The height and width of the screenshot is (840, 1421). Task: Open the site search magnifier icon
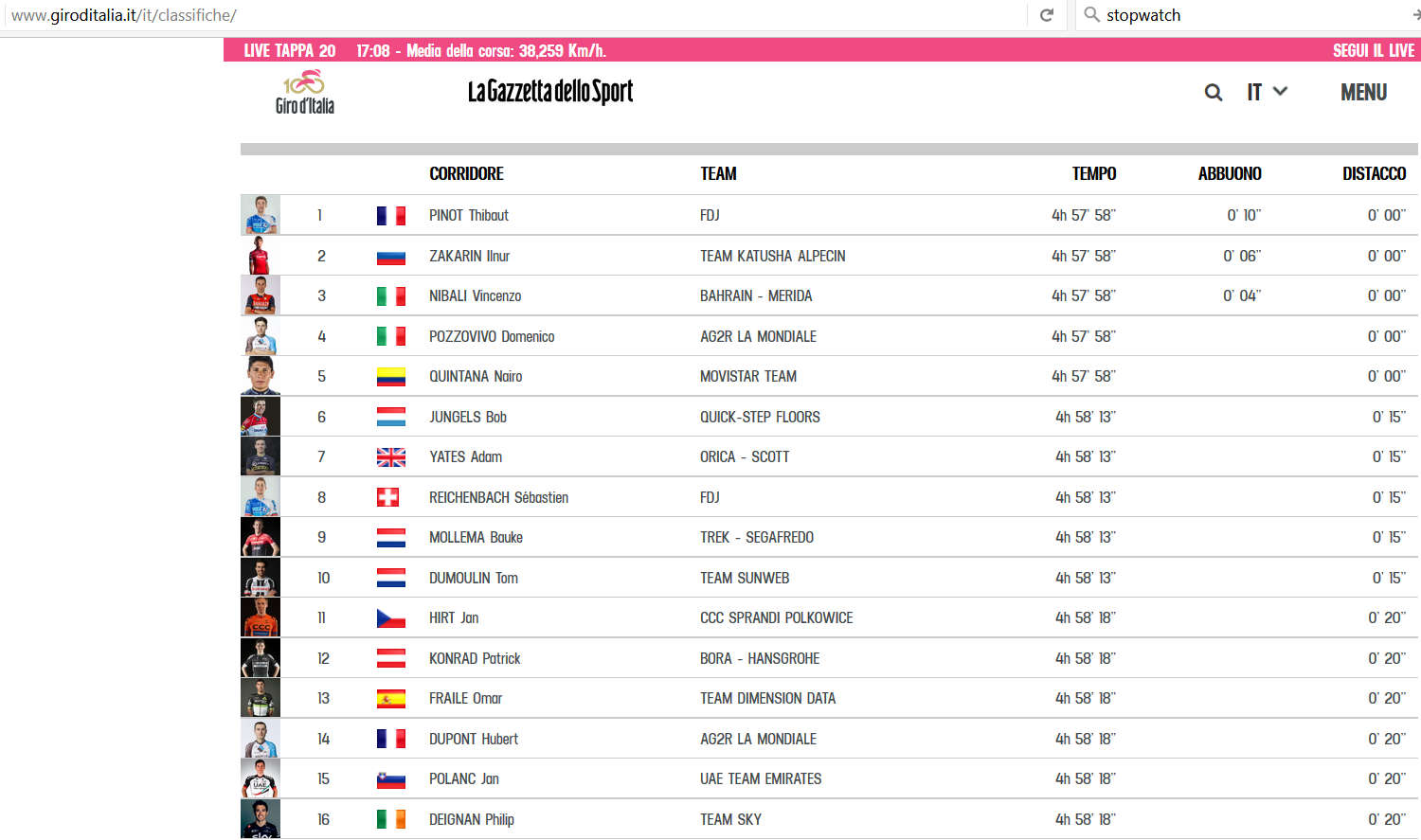coord(1213,93)
